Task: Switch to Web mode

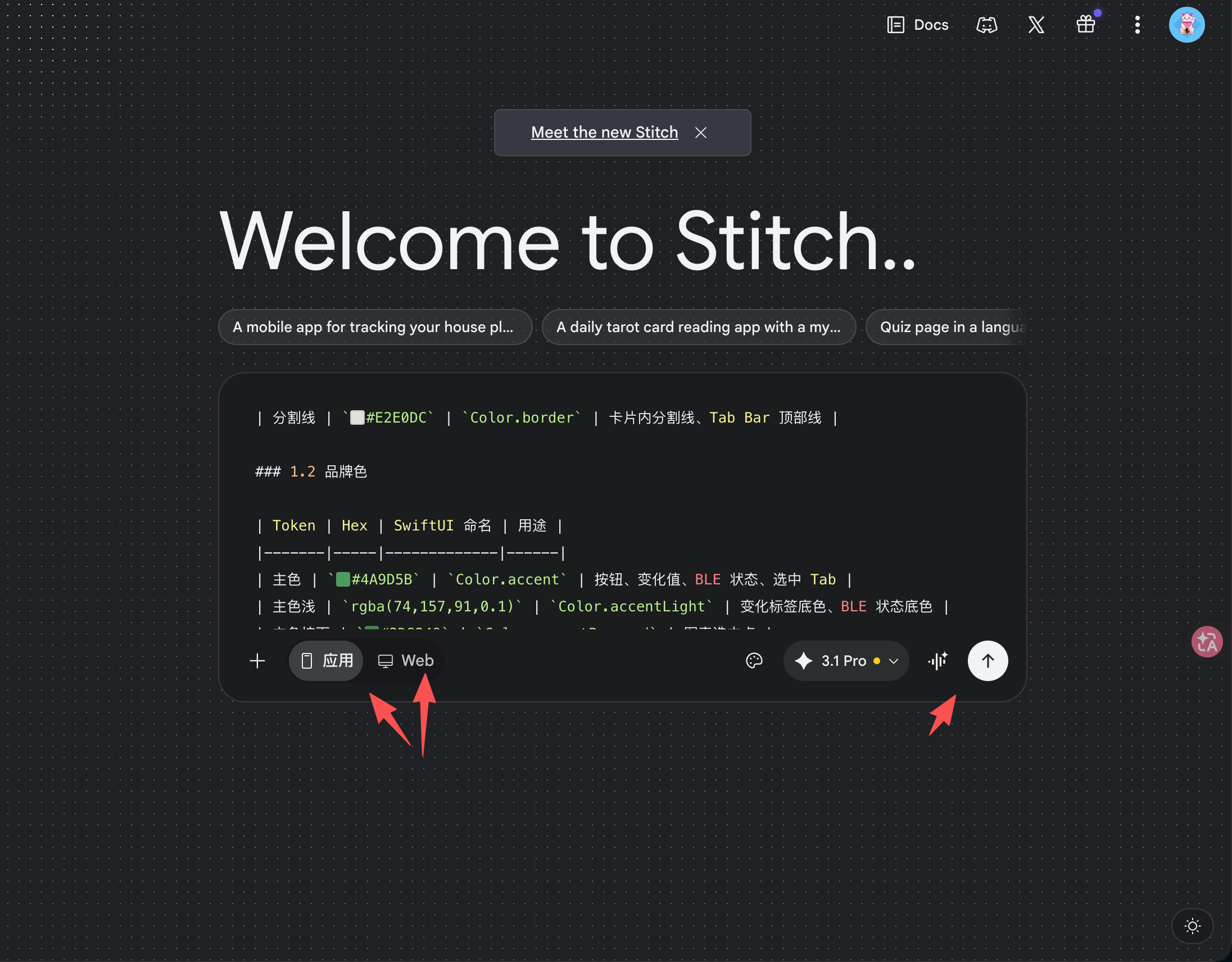Action: click(405, 661)
